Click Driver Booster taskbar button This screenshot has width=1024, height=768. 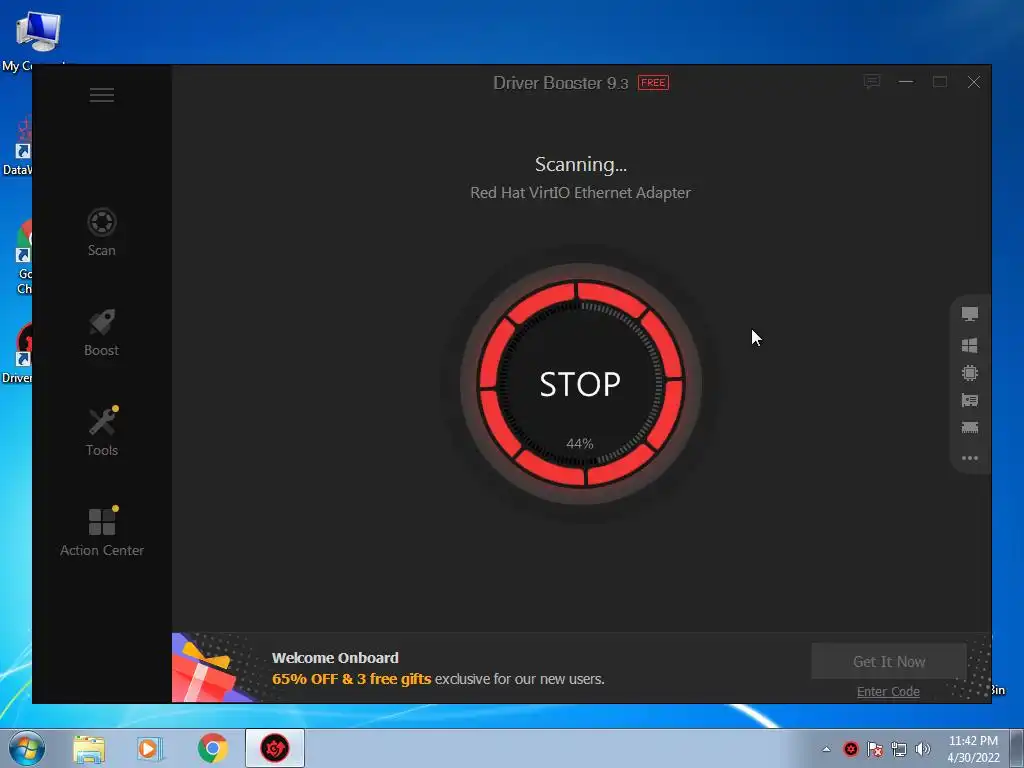coord(275,748)
